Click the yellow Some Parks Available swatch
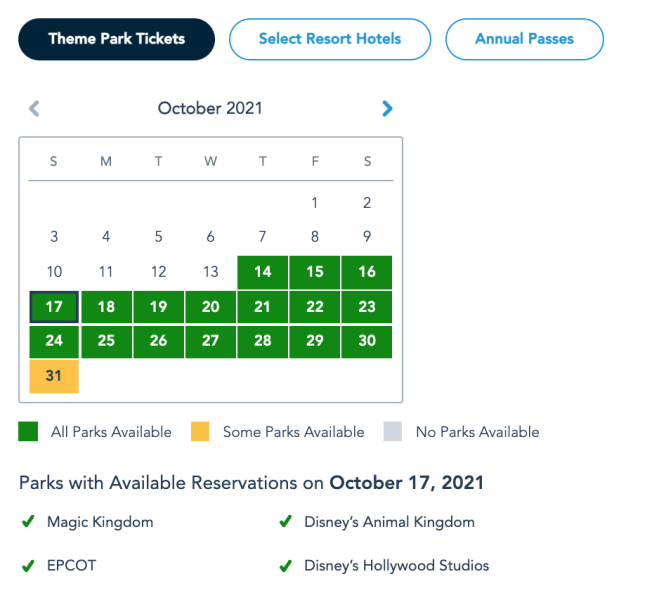 point(200,432)
